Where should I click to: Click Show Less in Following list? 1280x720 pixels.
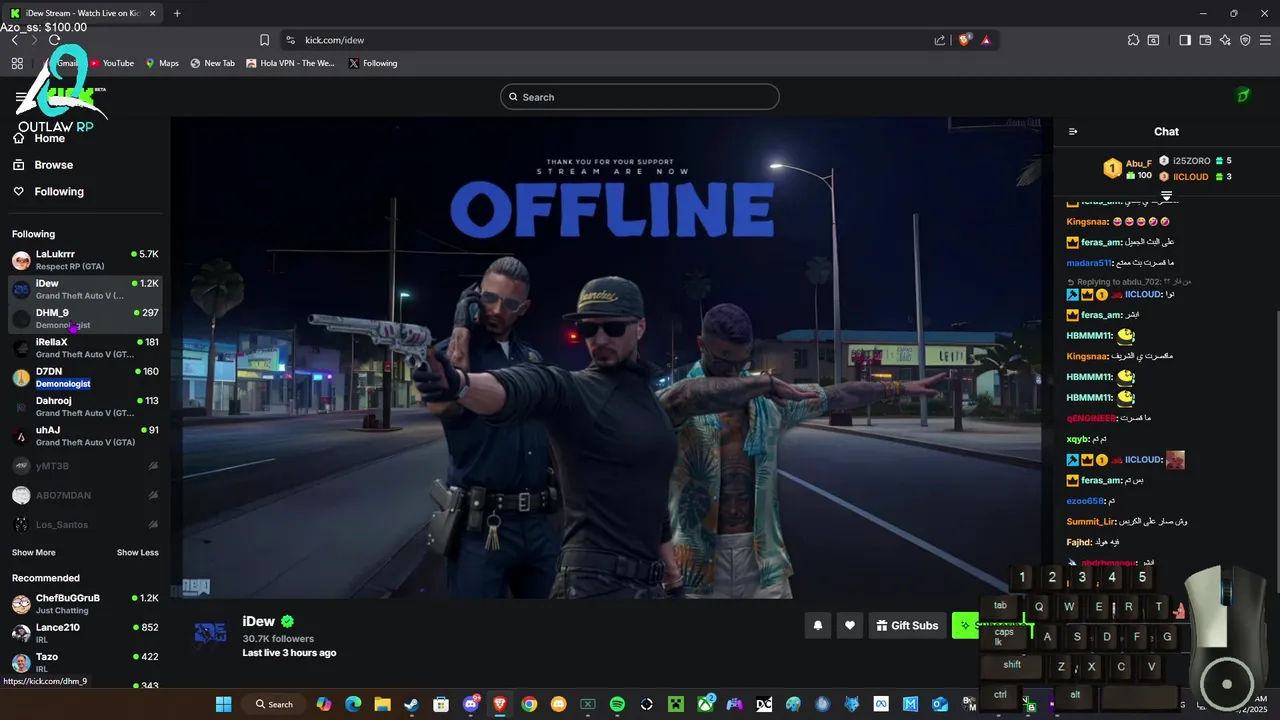[137, 553]
